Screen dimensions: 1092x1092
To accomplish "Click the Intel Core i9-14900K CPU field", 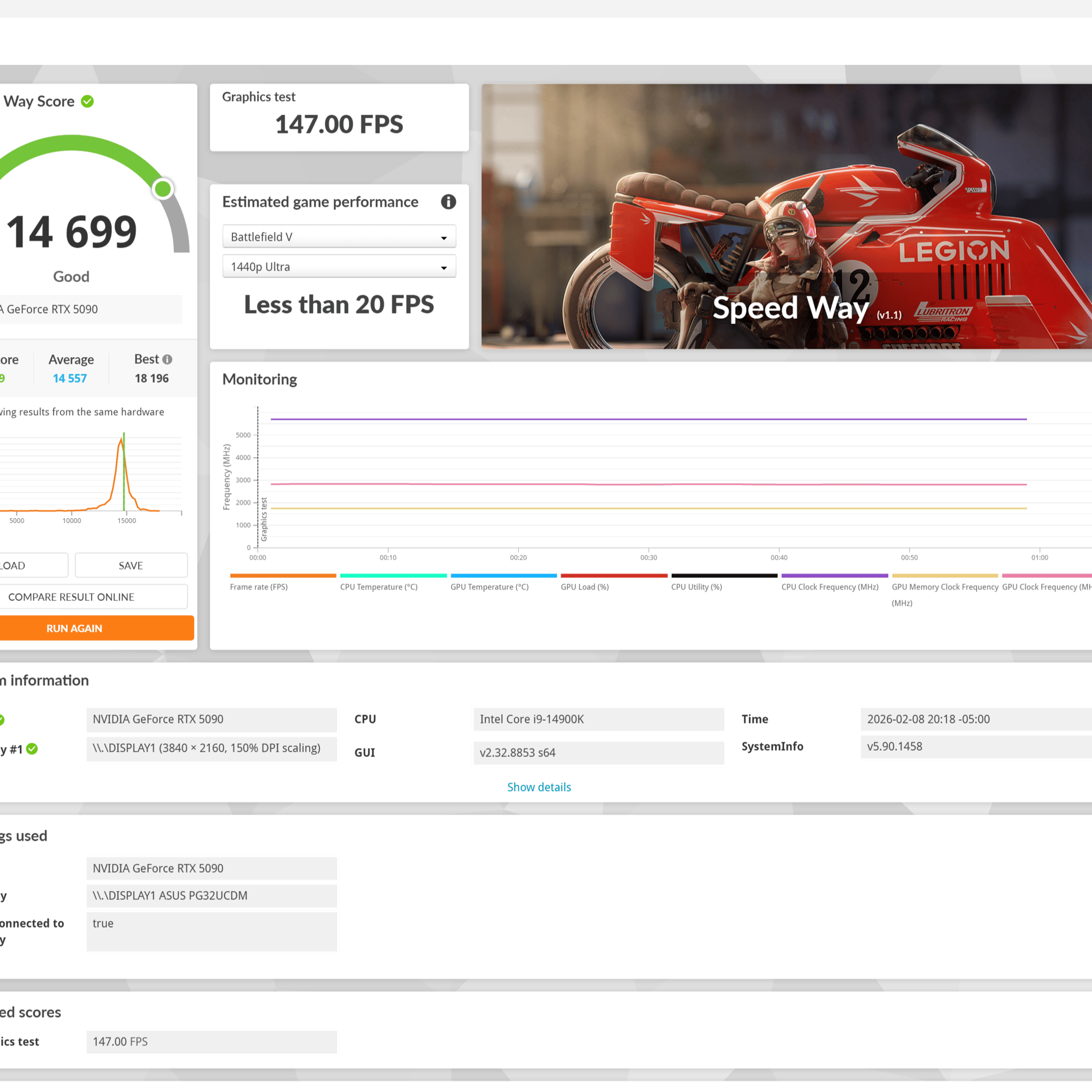I will coord(599,719).
